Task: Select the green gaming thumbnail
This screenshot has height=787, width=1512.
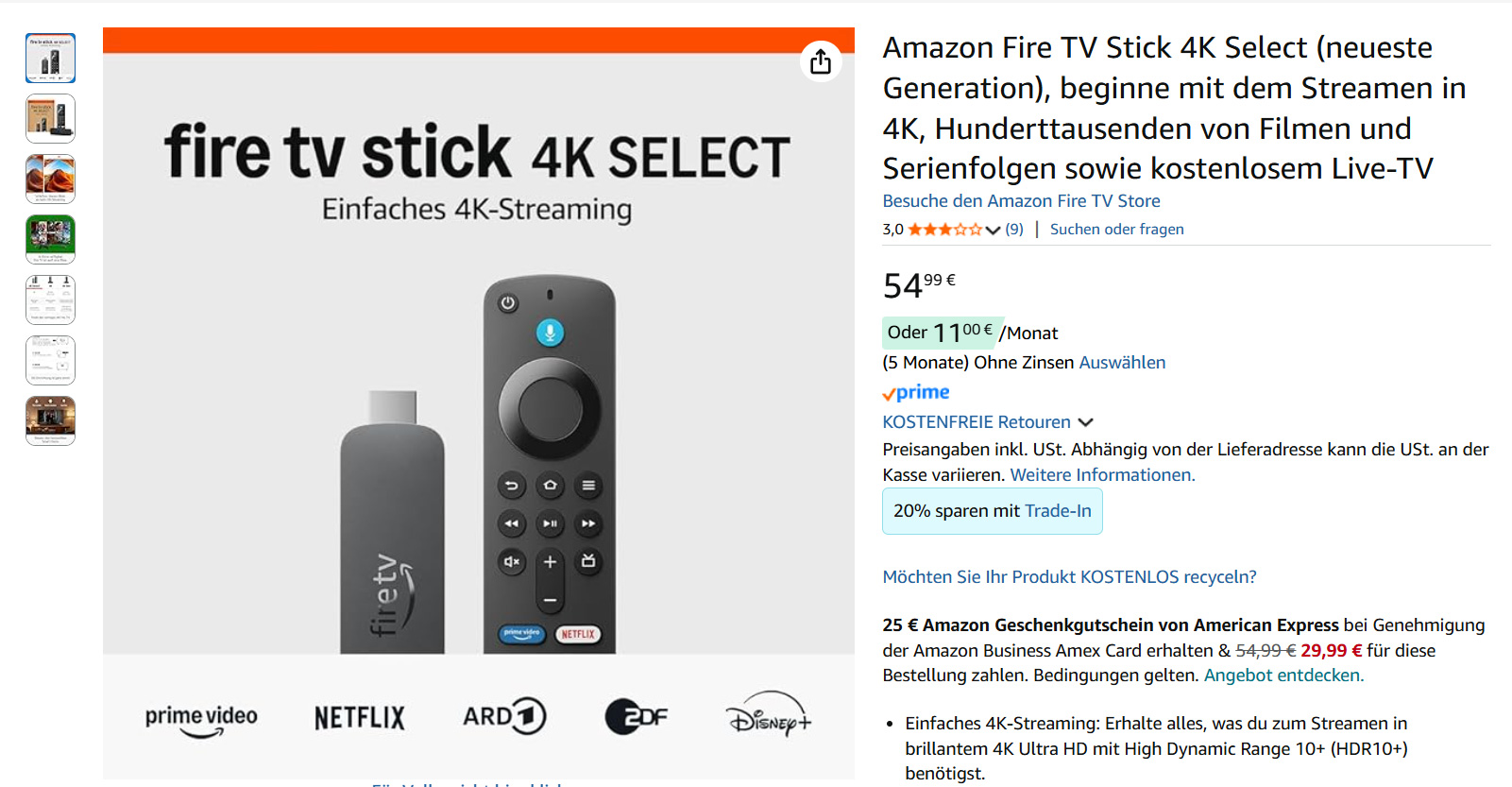Action: pos(50,239)
